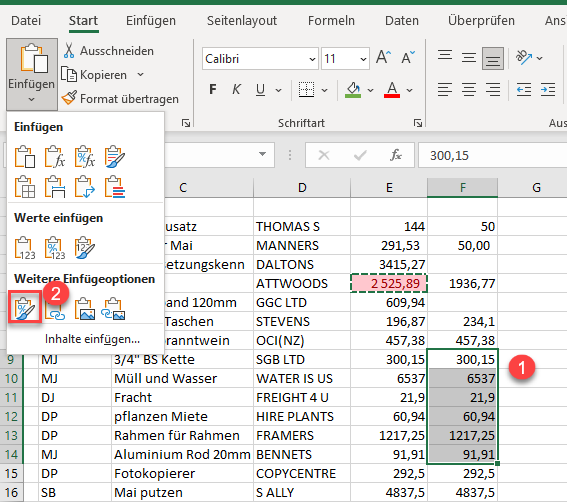Switch to the Seitenlayout tab
Viewport: 567px width, 502px height.
coord(242,21)
